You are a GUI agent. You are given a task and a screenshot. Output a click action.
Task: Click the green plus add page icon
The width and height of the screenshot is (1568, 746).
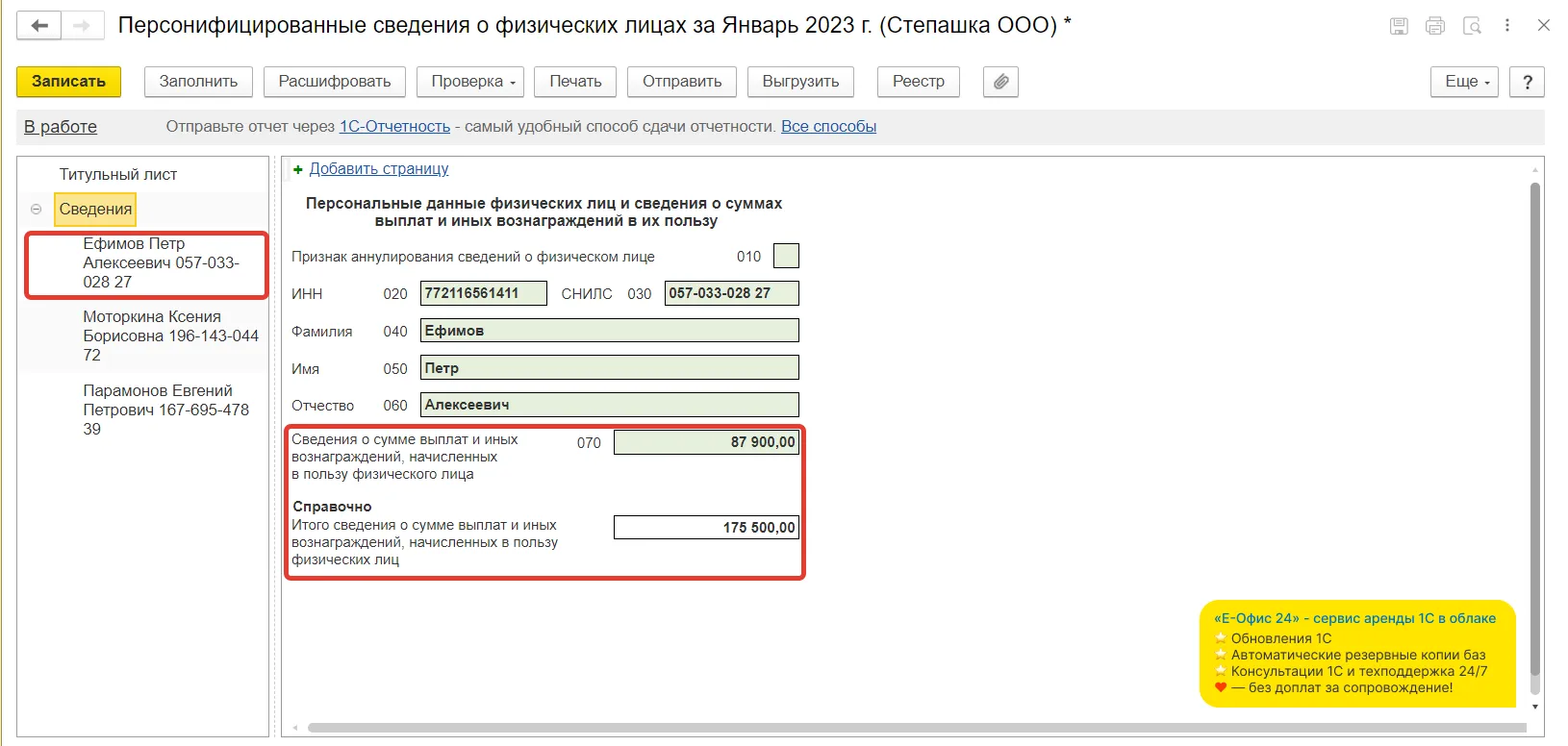[x=298, y=169]
